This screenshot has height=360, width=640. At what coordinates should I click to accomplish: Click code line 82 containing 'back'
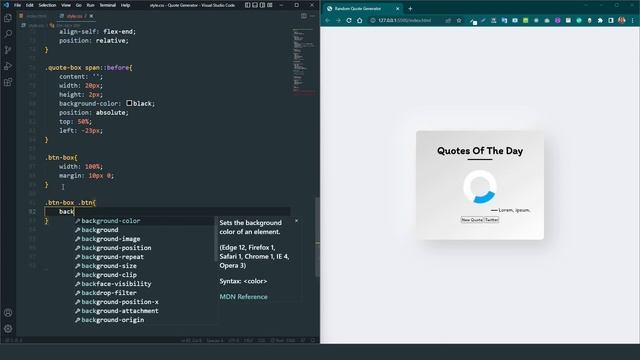click(167, 211)
